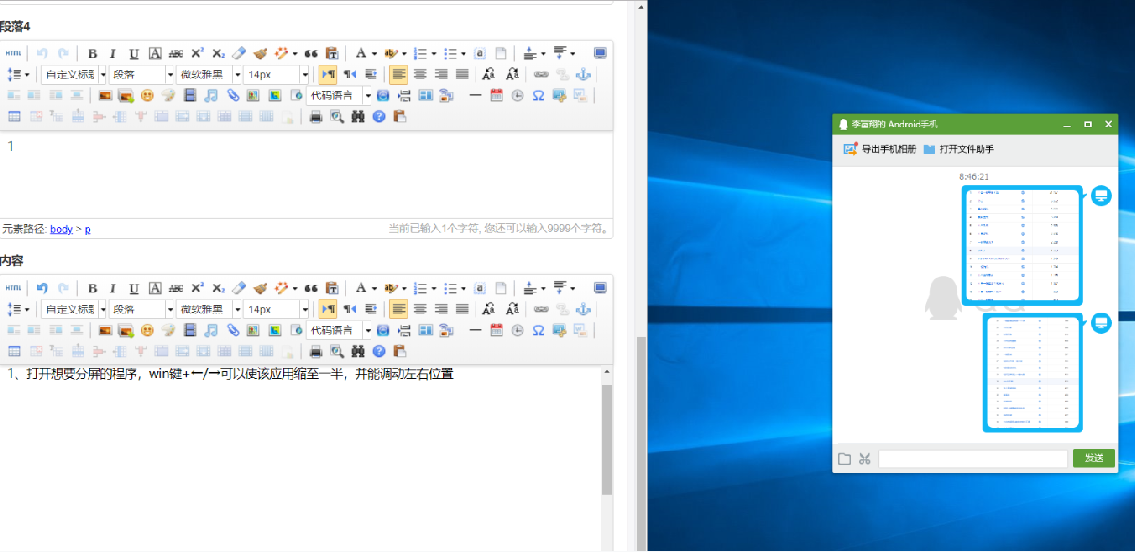Click the QQ message input field
1135x552 pixels.
[x=972, y=459]
